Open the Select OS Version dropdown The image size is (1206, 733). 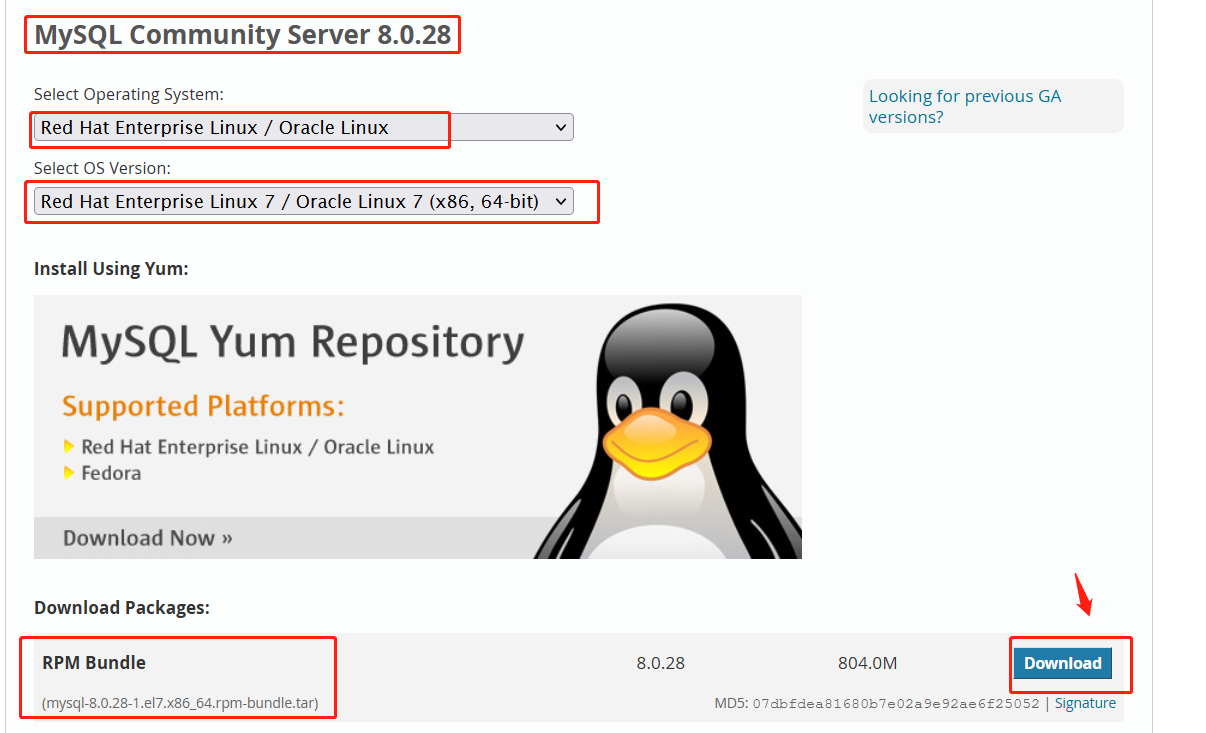[303, 201]
